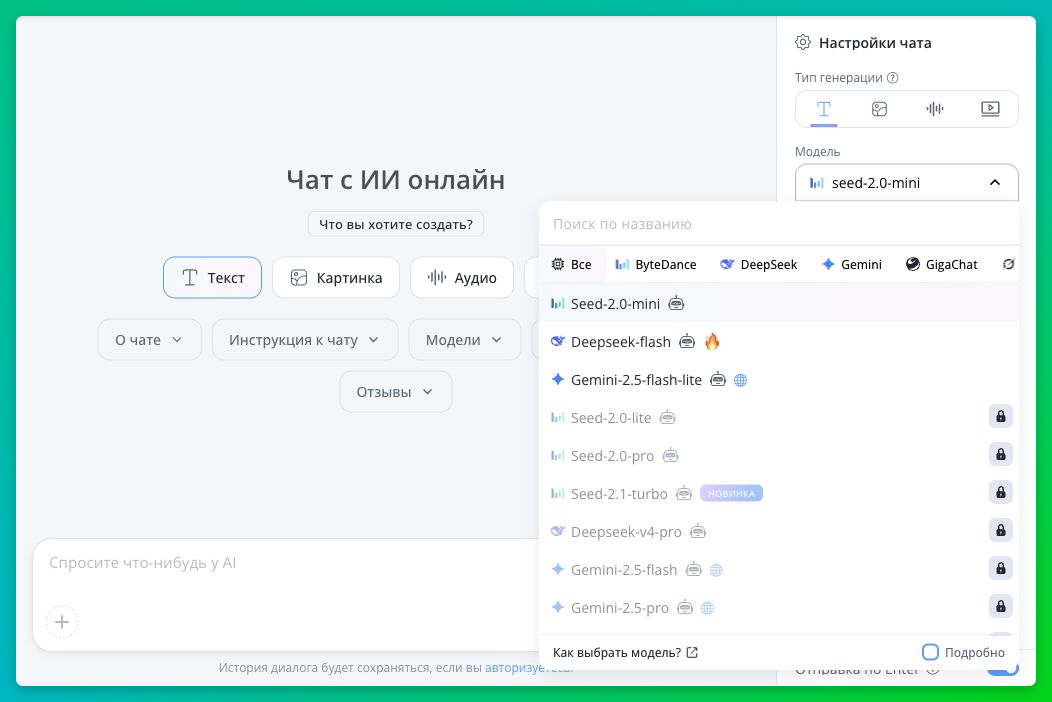Choose Seed-2.1-turbo from model list
This screenshot has height=702, width=1052.
pyautogui.click(x=779, y=493)
